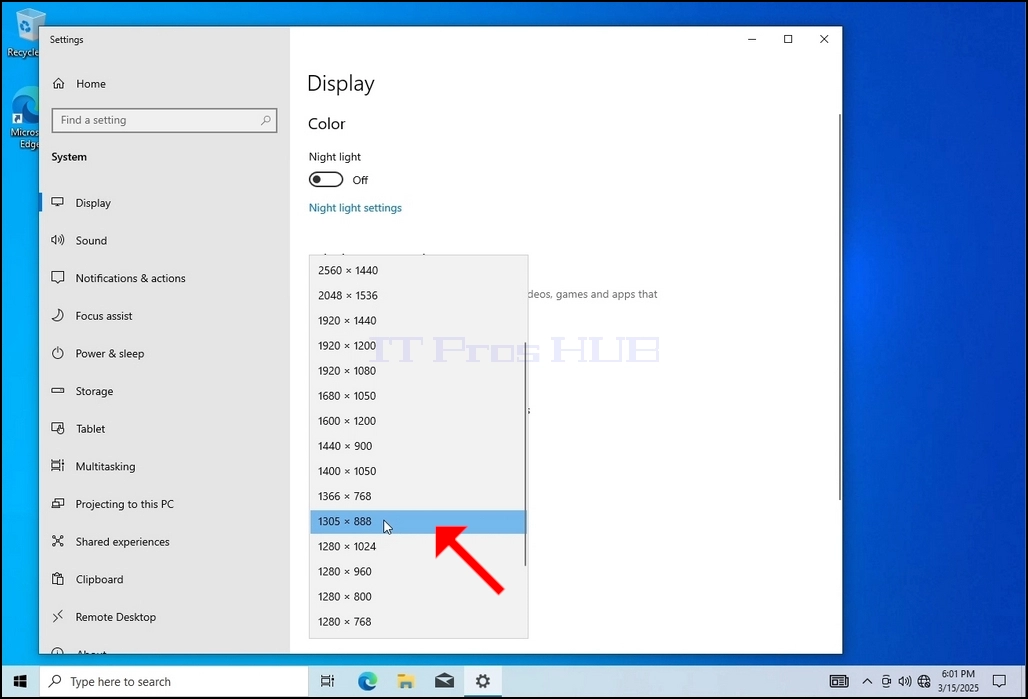
Task: Open the Mail app from taskbar
Action: [445, 681]
